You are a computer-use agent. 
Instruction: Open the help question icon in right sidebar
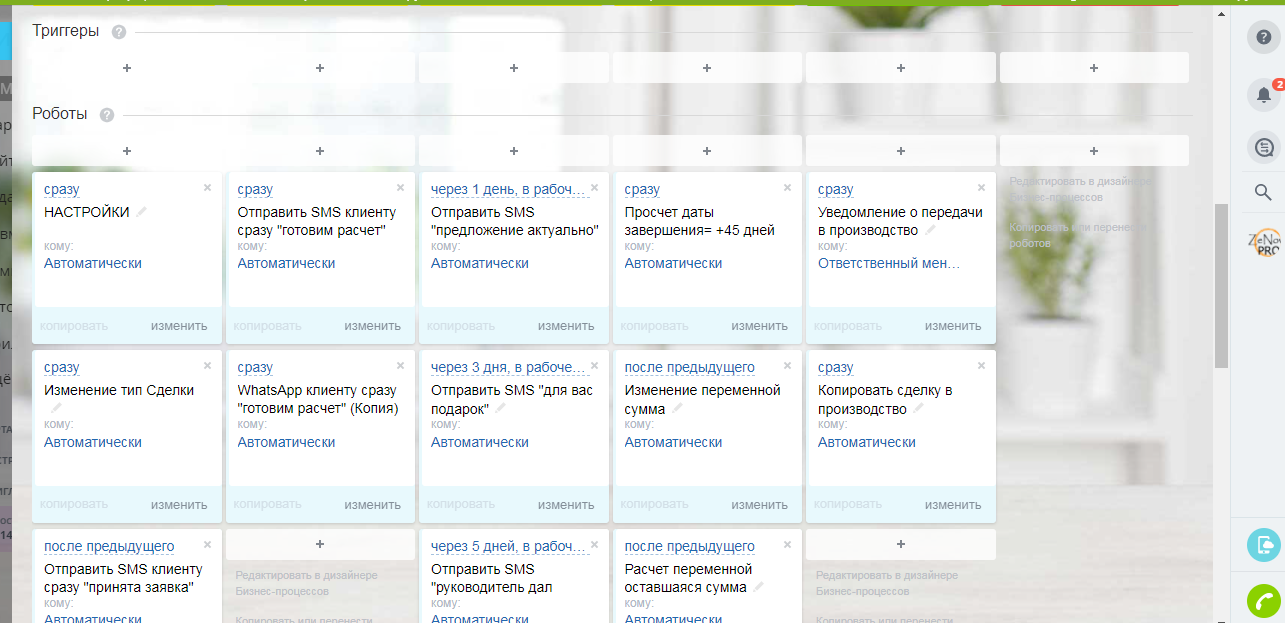pos(1264,37)
